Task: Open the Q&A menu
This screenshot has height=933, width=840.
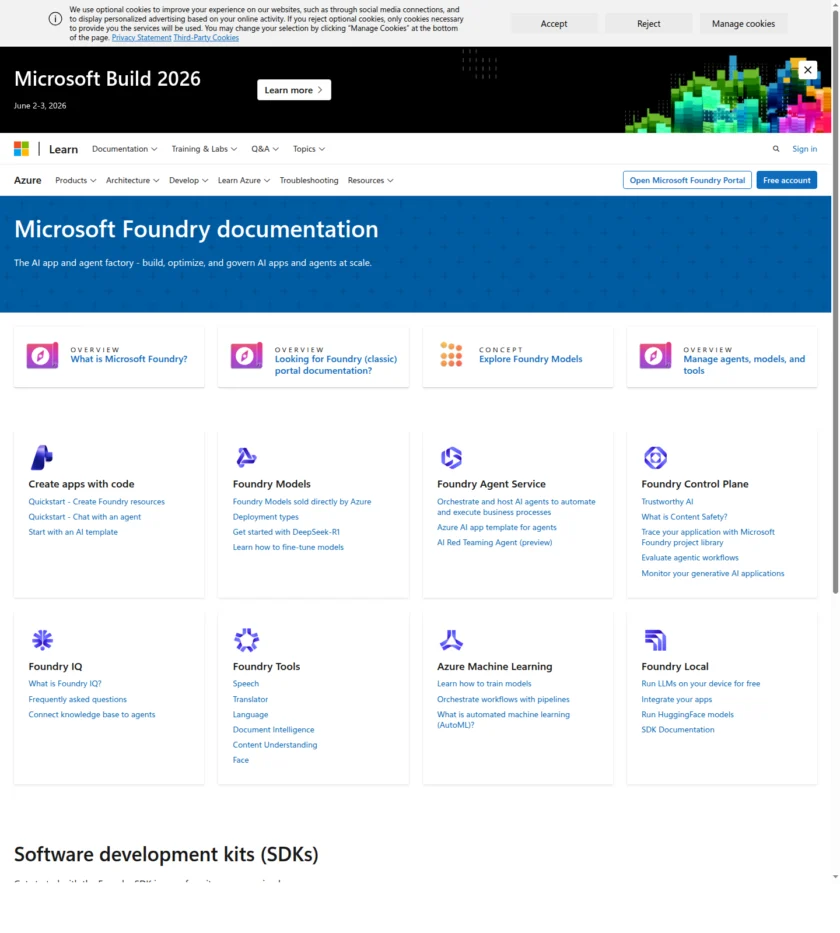Action: coord(263,148)
